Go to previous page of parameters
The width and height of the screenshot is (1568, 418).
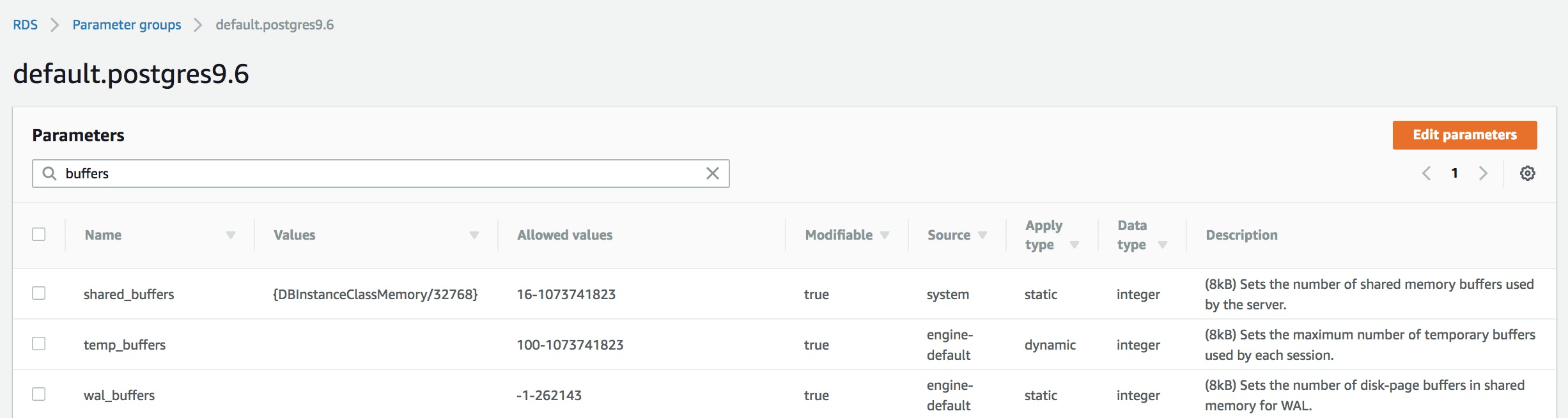pyautogui.click(x=1426, y=173)
